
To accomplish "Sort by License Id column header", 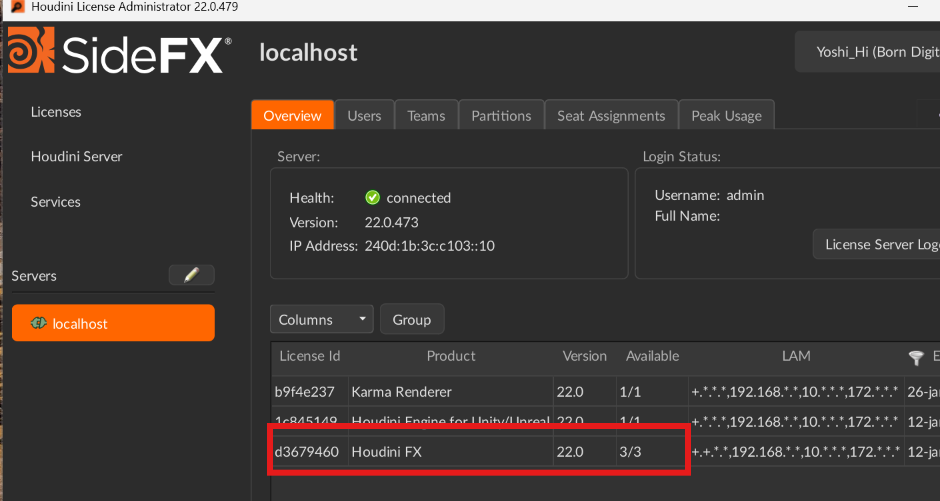I will point(310,356).
